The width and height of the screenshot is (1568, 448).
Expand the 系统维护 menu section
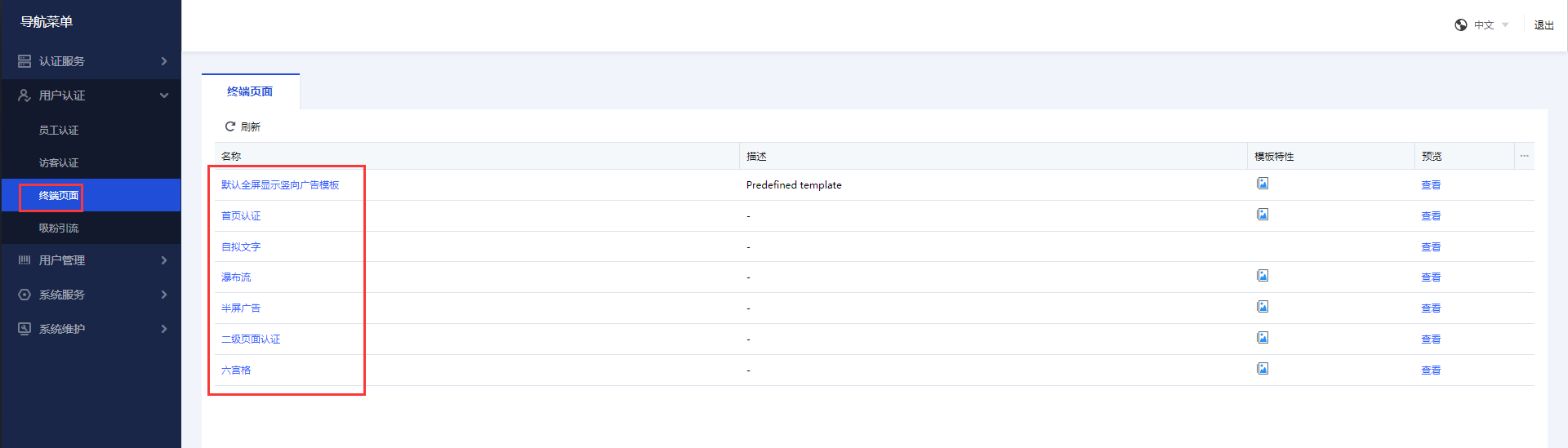(x=90, y=329)
